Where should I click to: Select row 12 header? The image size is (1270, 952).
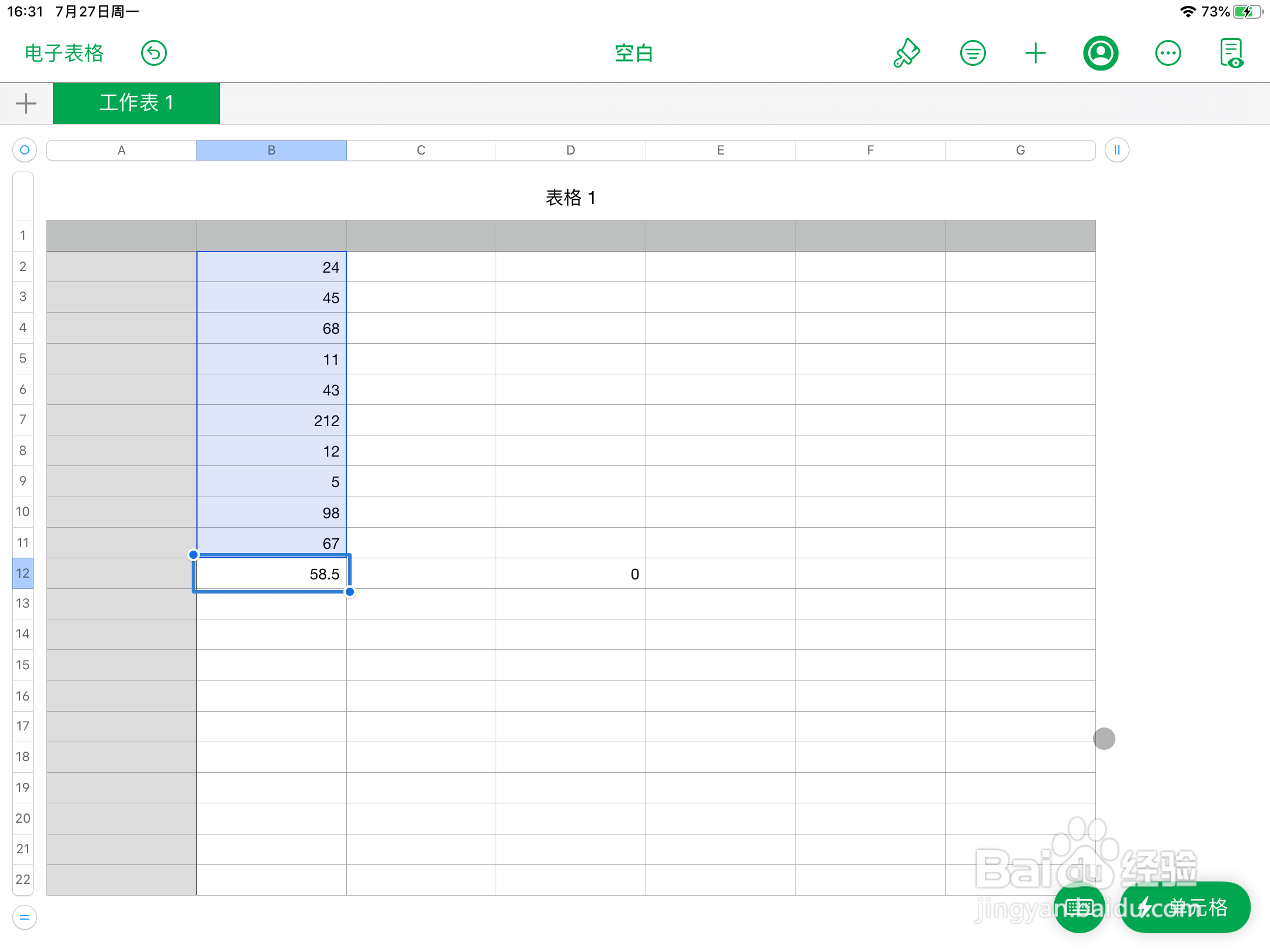pyautogui.click(x=22, y=574)
